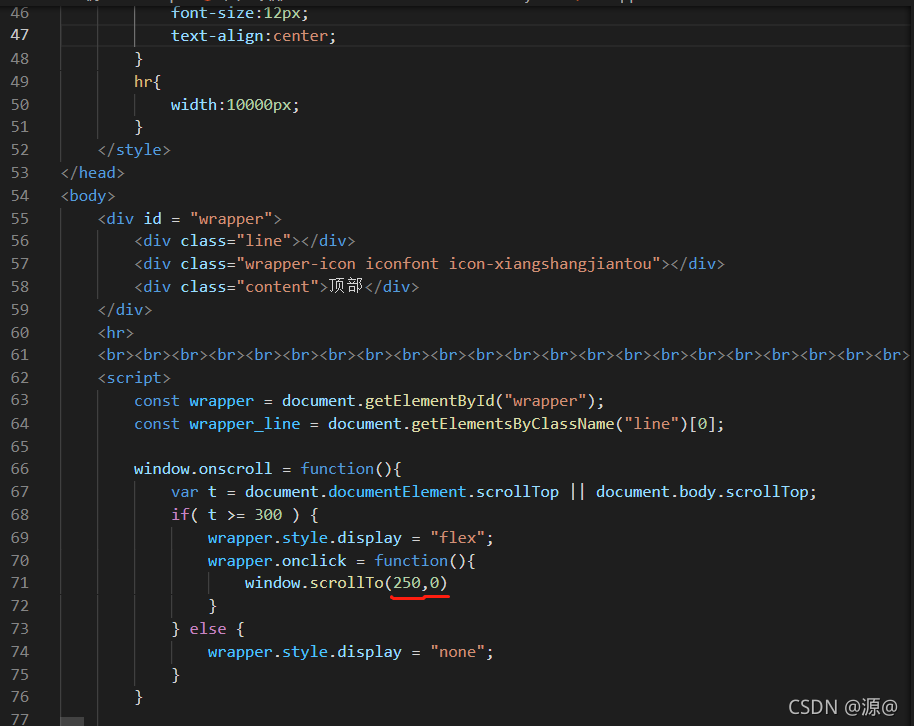Click the '<hr>' tag on line 60

pos(115,333)
